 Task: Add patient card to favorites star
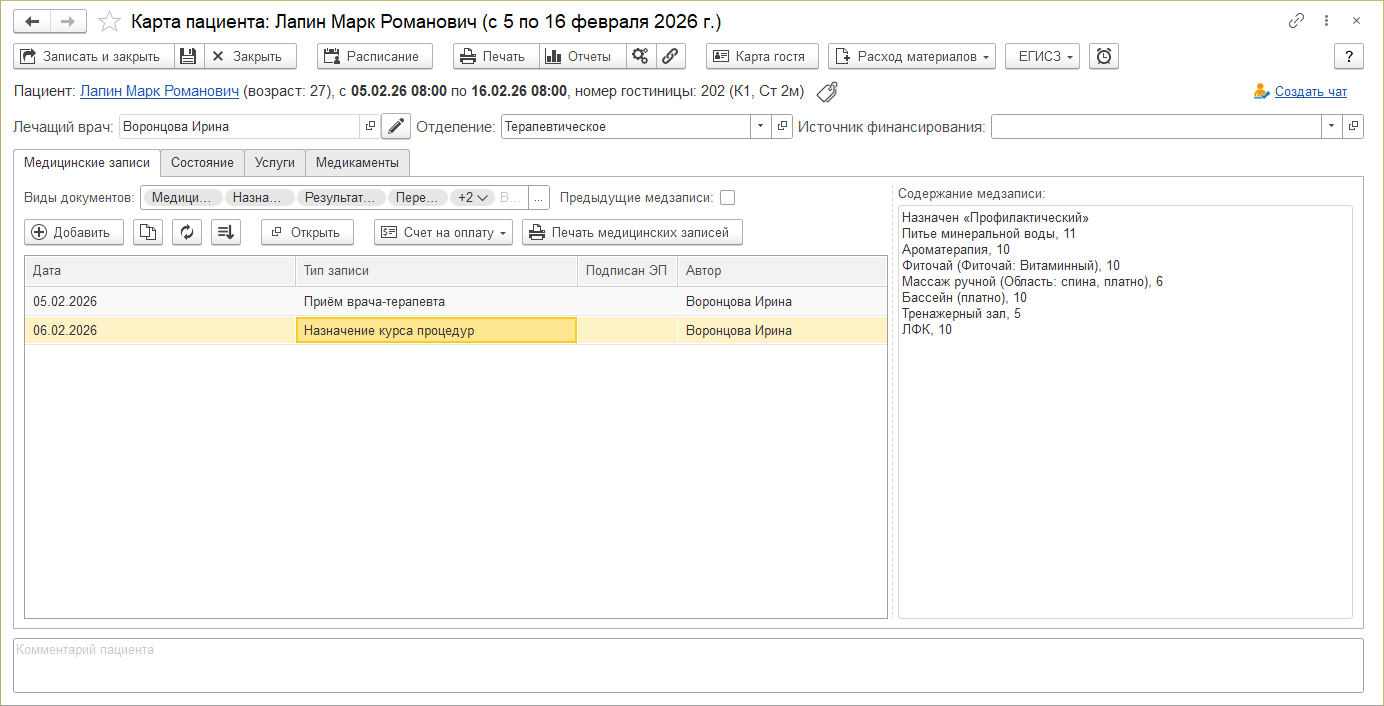[x=110, y=21]
